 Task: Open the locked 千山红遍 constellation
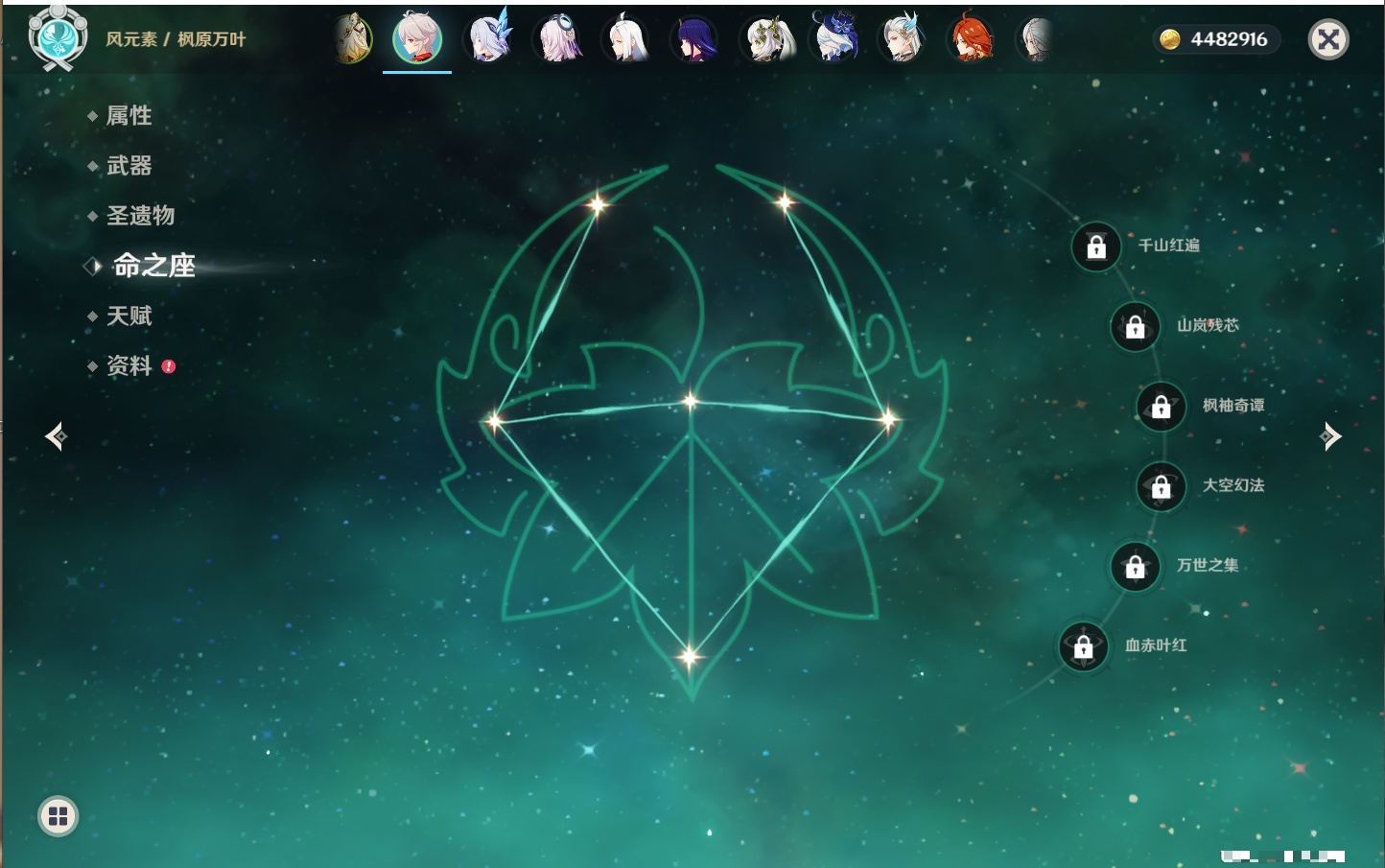(x=1096, y=246)
